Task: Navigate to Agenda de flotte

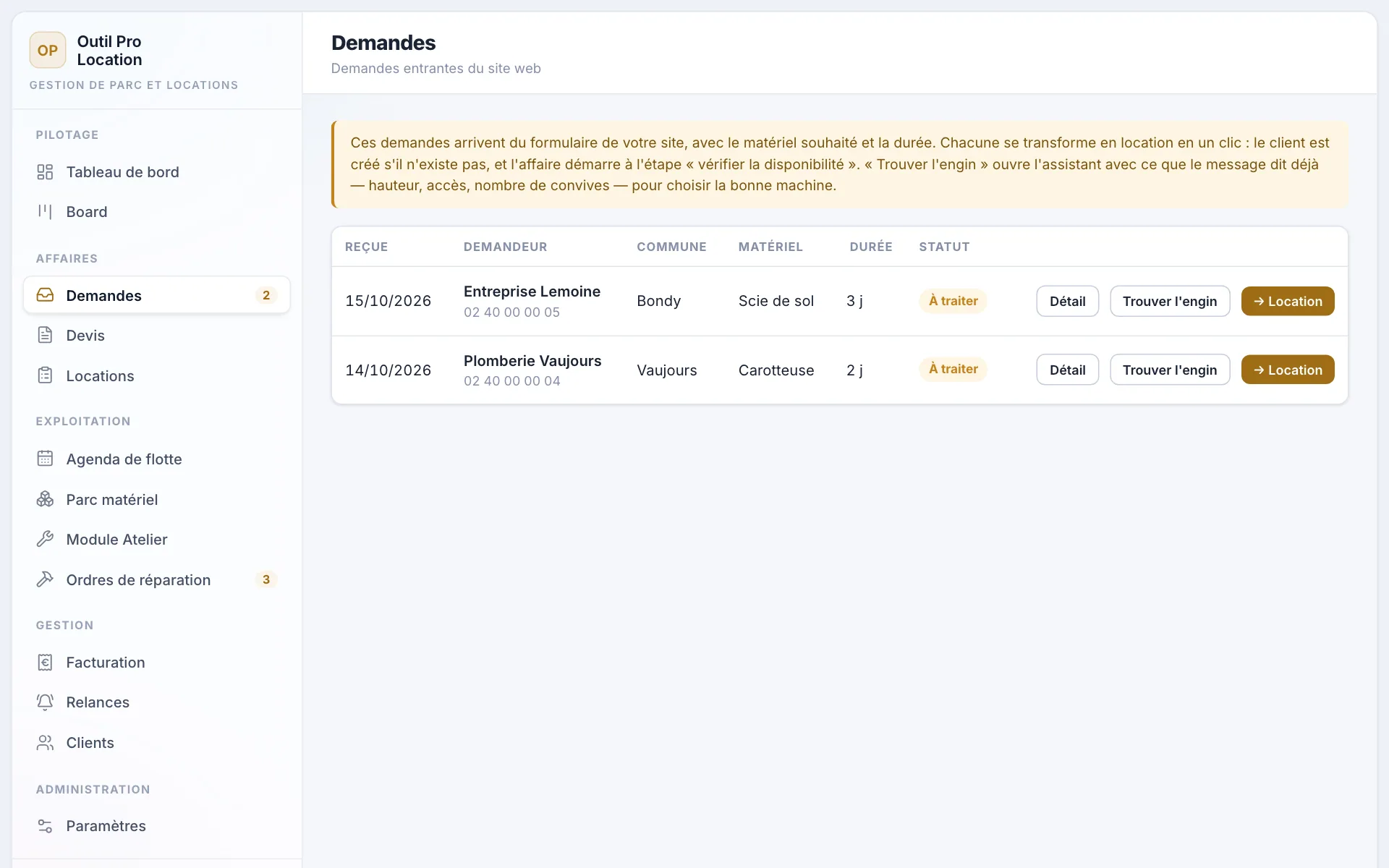Action: (x=157, y=459)
